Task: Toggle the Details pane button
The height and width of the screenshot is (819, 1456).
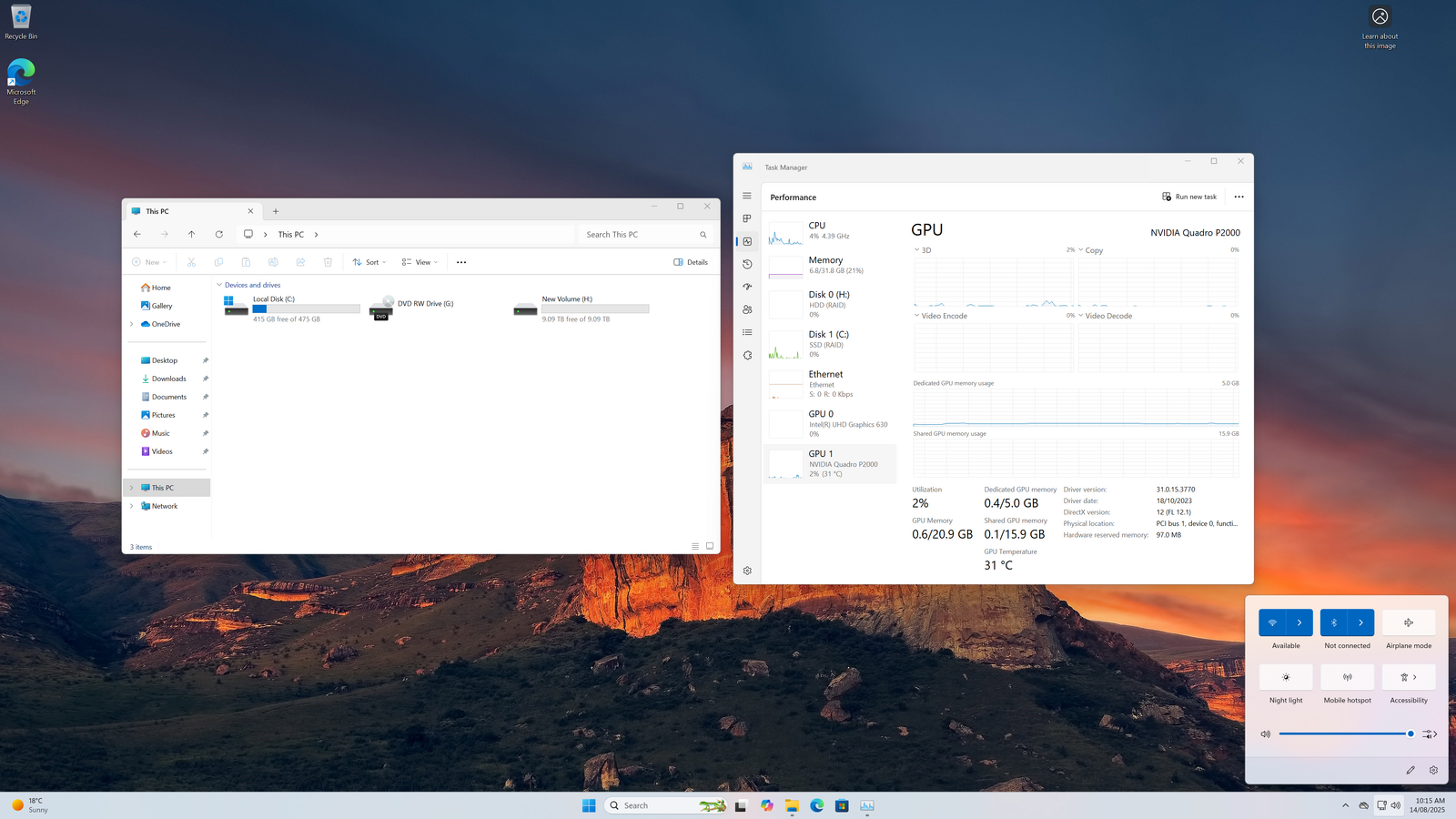Action: [x=691, y=262]
